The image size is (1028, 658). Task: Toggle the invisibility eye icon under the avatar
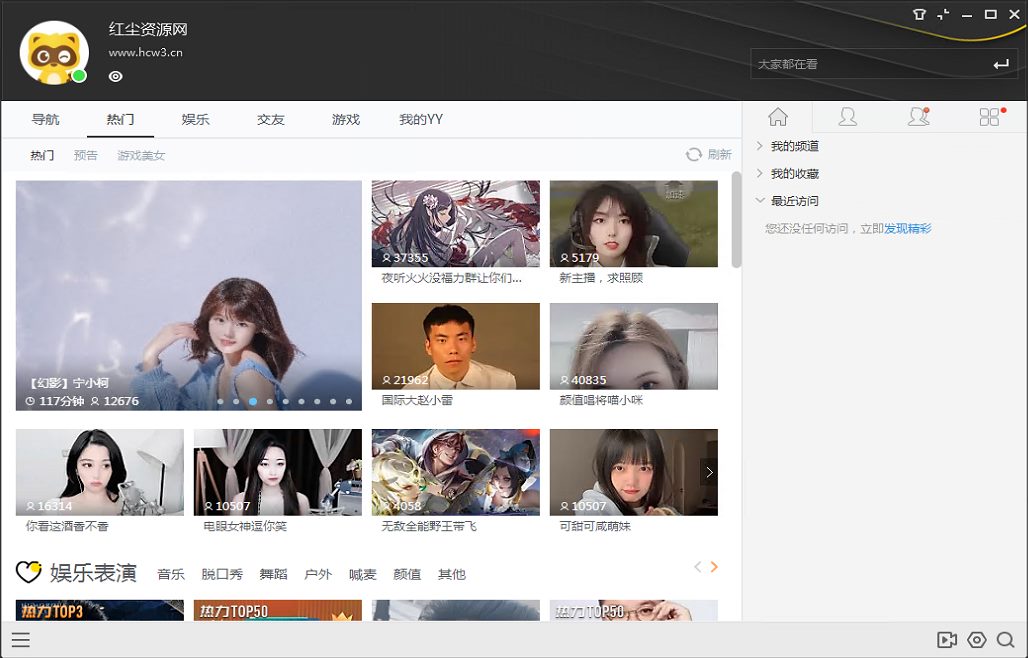click(x=115, y=76)
